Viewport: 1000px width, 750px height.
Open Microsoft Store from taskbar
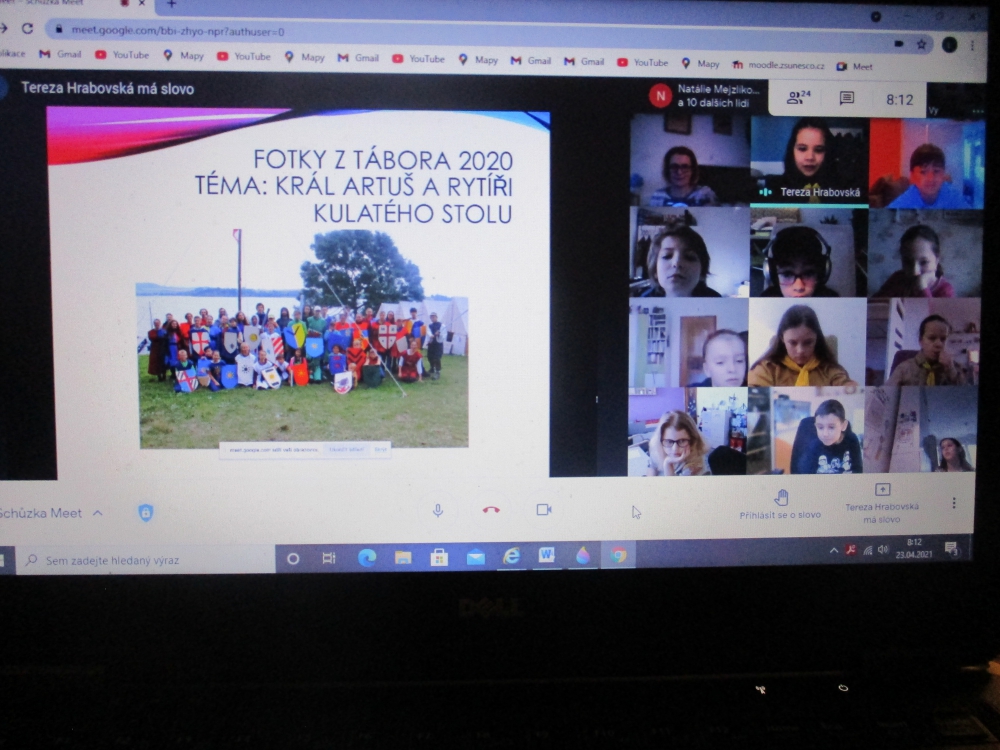point(439,558)
